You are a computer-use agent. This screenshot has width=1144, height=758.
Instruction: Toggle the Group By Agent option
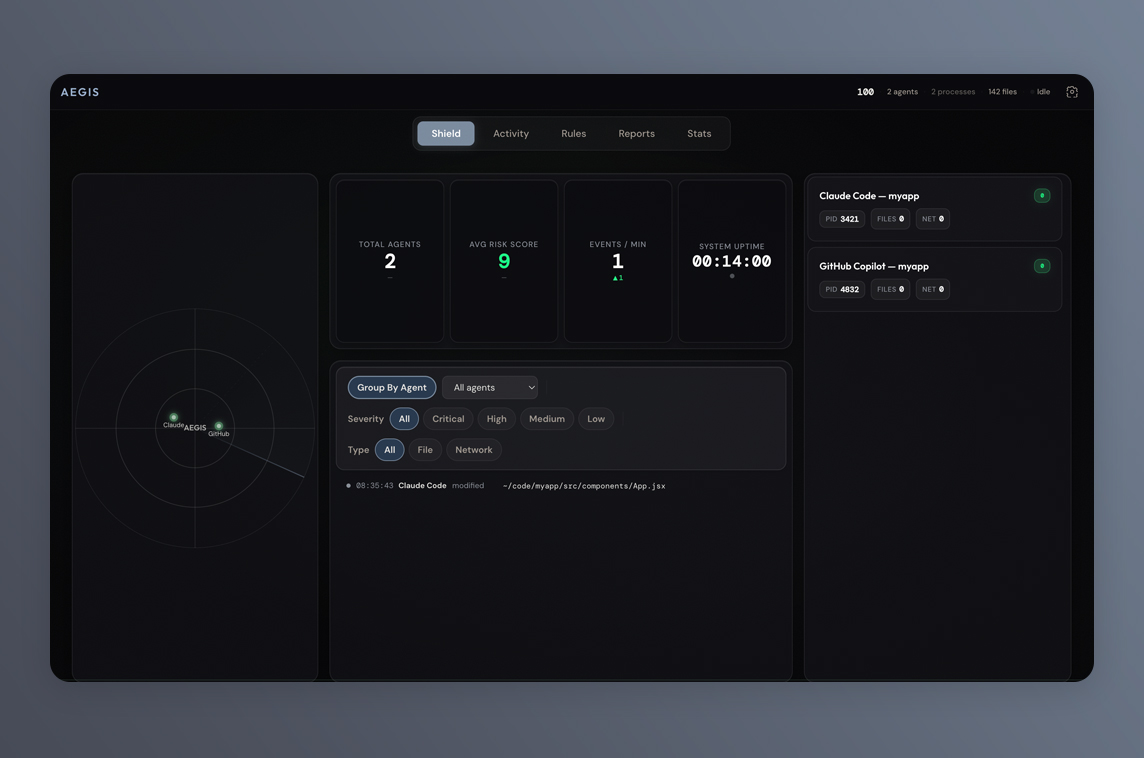pos(392,387)
